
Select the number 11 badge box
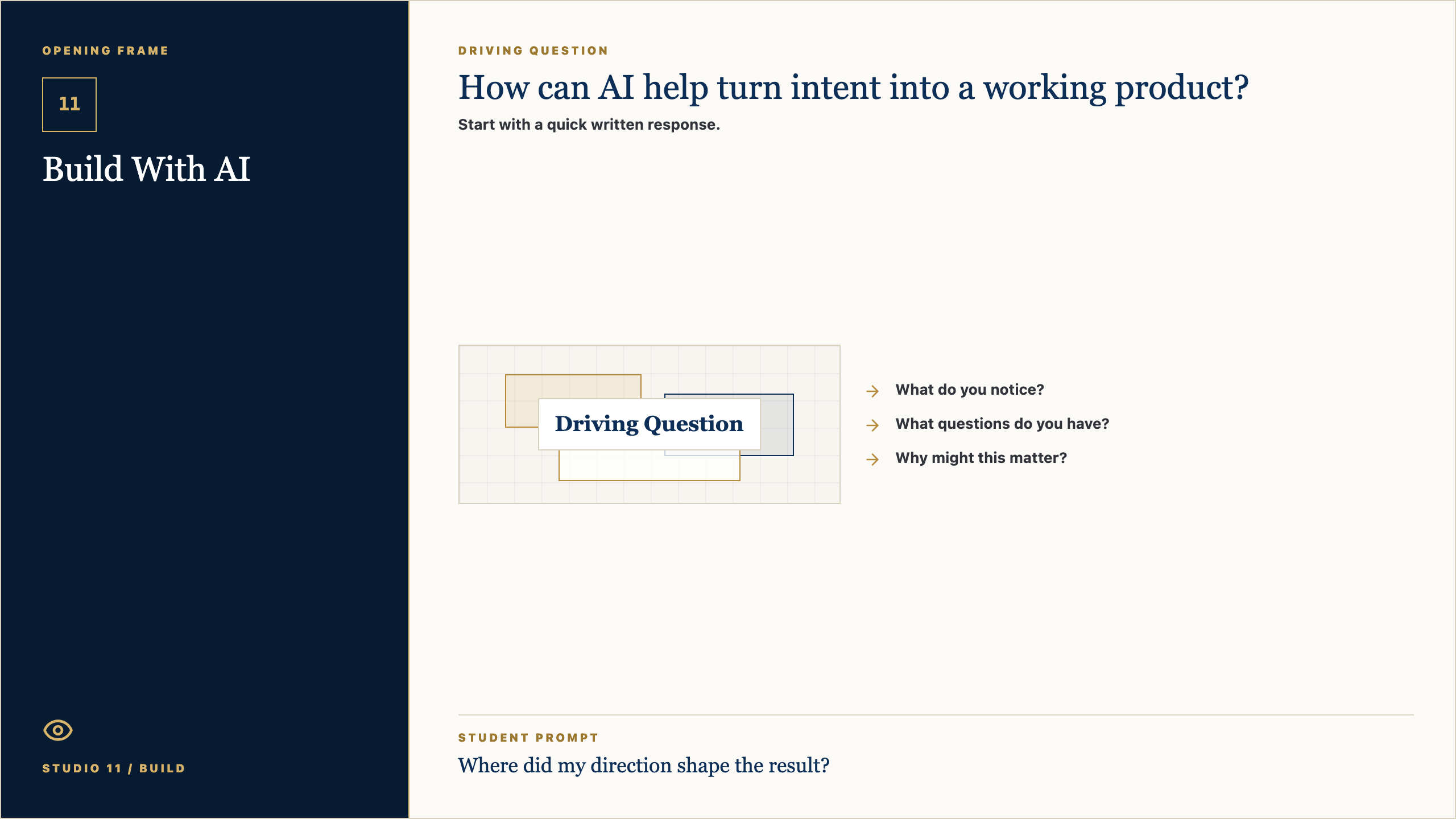69,105
